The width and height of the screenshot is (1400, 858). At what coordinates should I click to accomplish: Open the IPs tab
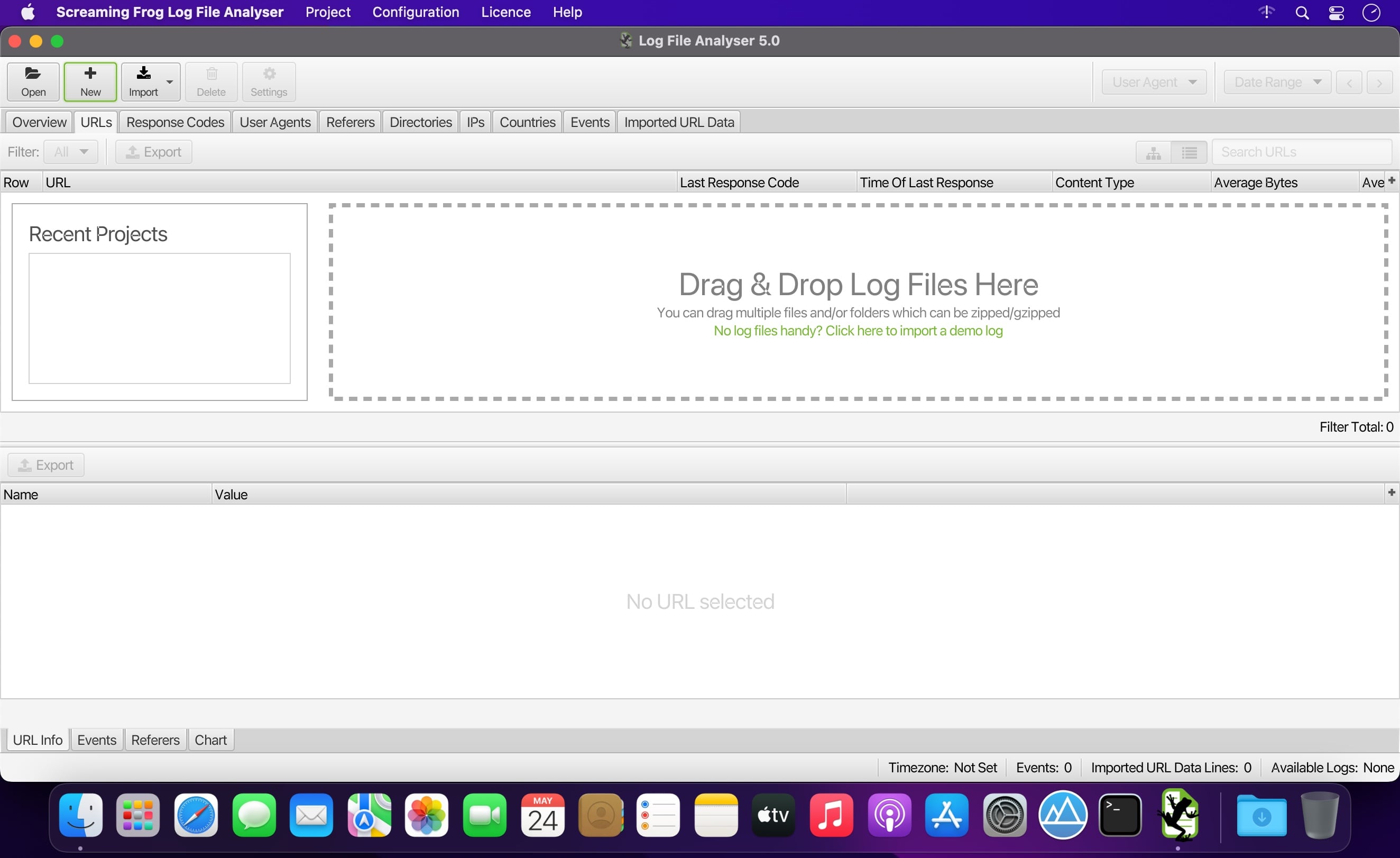click(x=476, y=122)
